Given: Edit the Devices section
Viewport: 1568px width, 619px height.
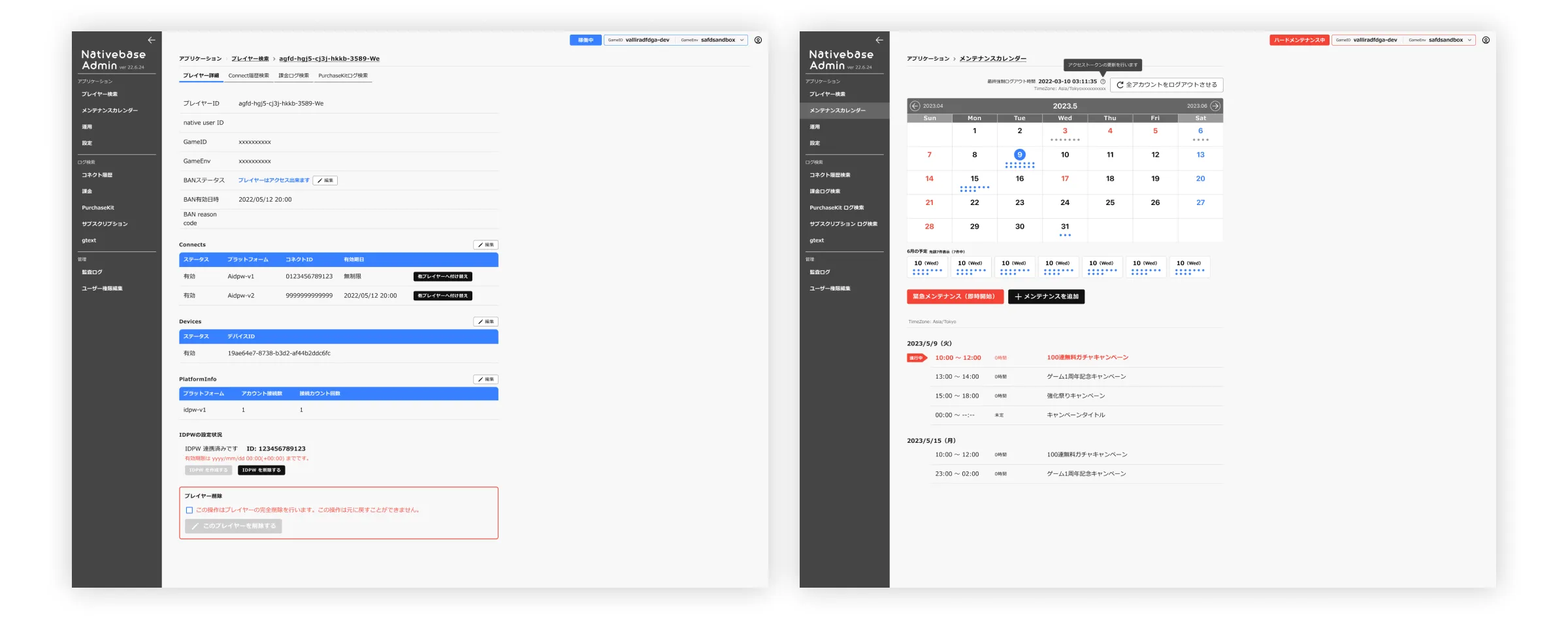Looking at the screenshot, I should [x=485, y=322].
